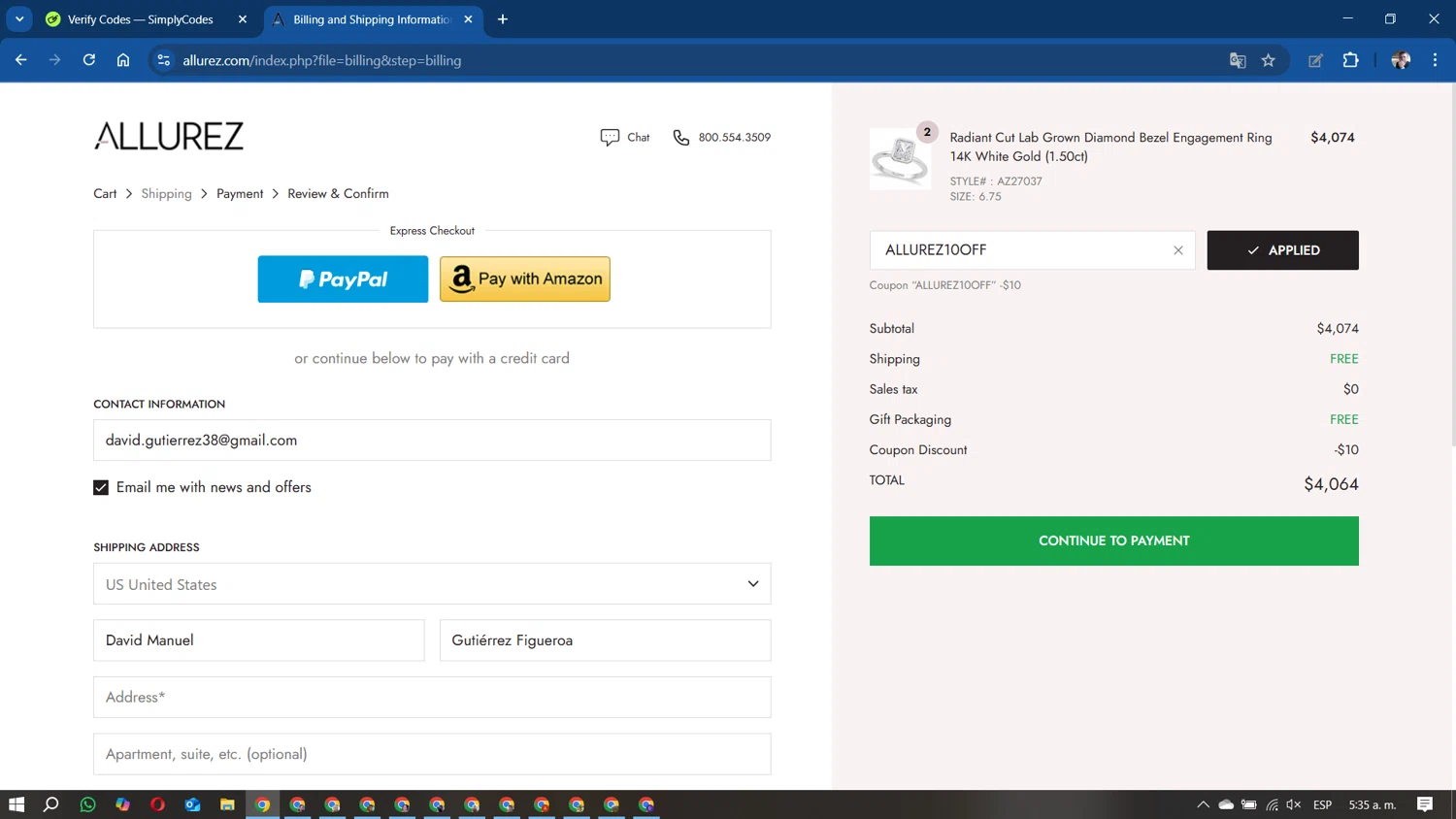
Task: Launch WhatsApp from the taskbar
Action: (x=88, y=804)
